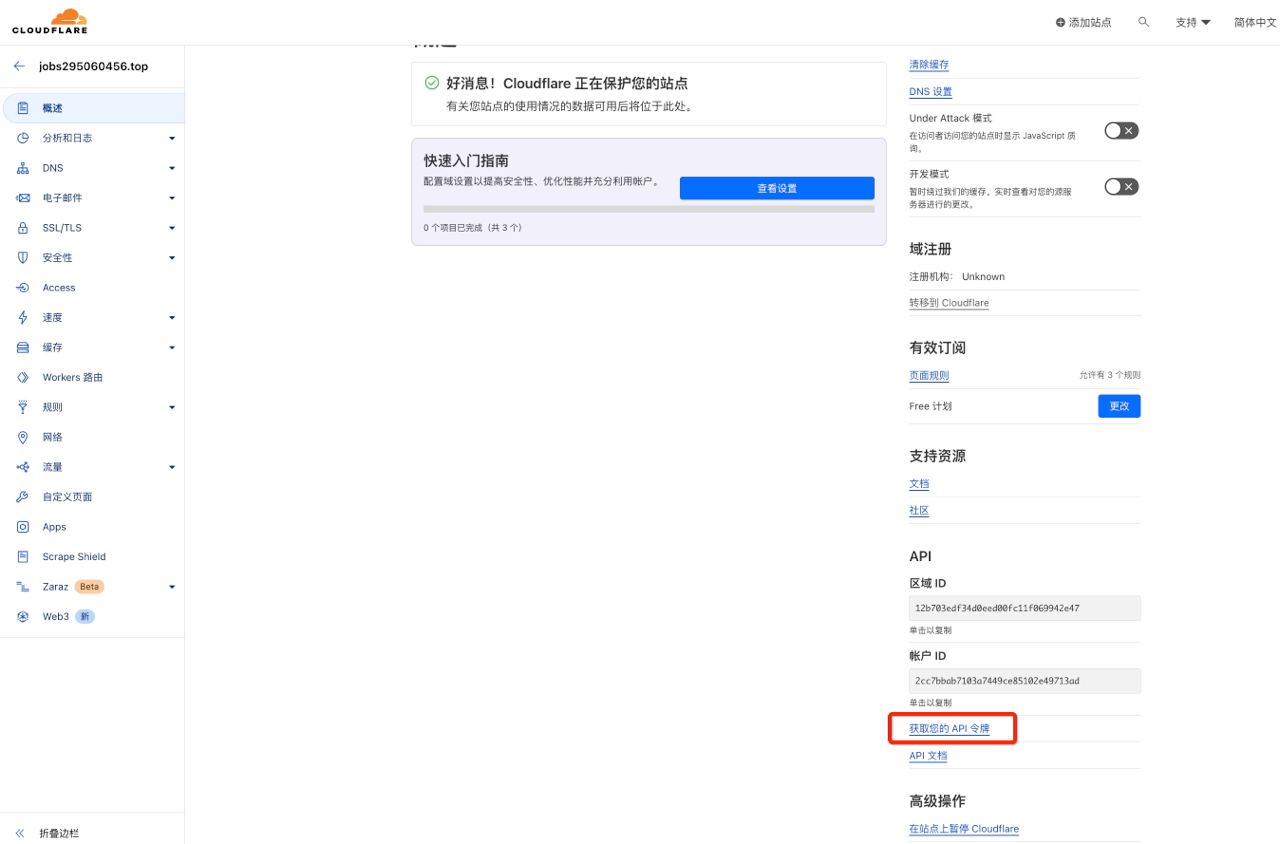The height and width of the screenshot is (844, 1280).
Task: Toggle Under Attack 模式 switch
Action: (x=1121, y=131)
